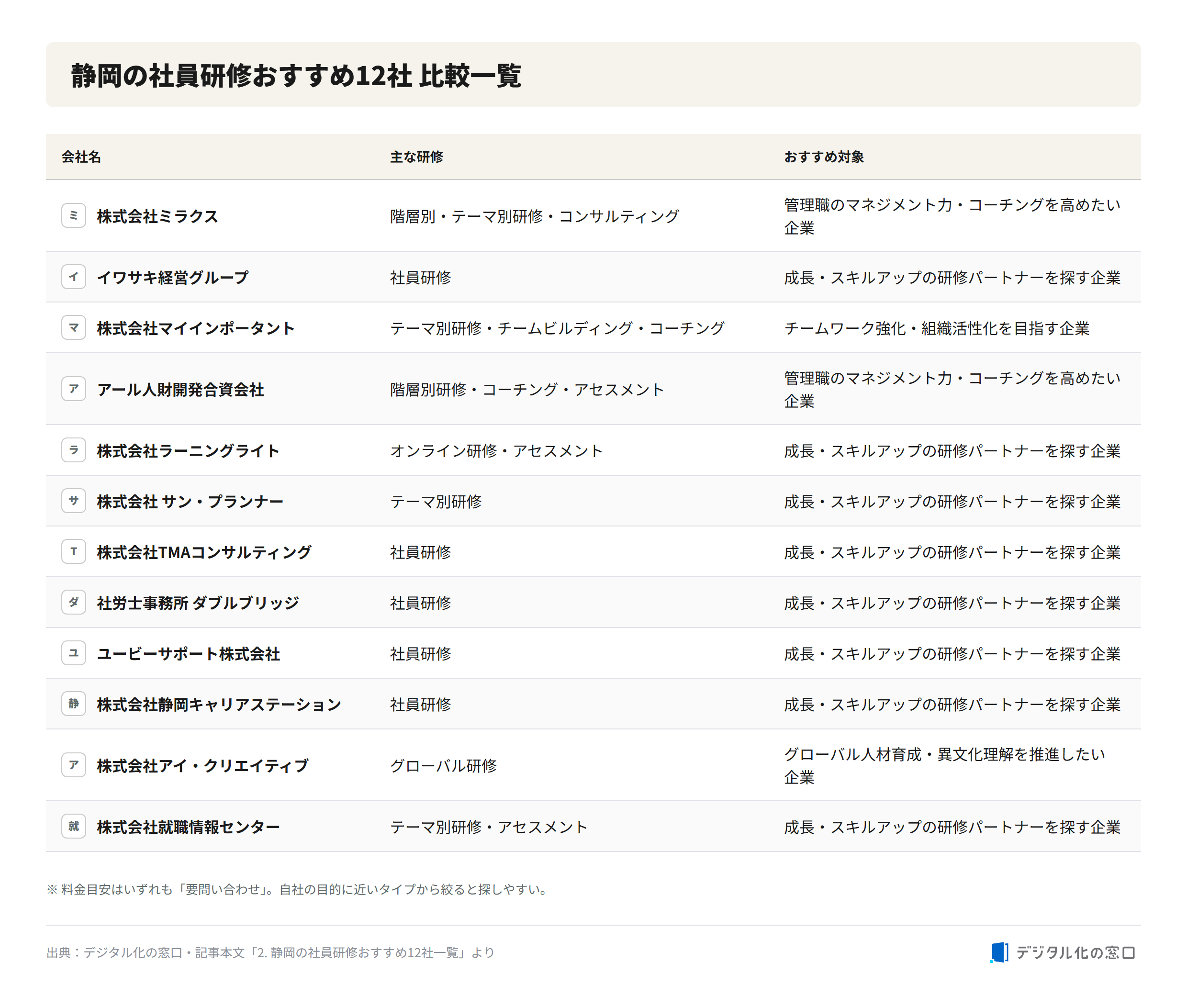This screenshot has width=1187, height=1008.
Task: Click recommended target cell in ラーニングライト row
Action: pos(952,450)
